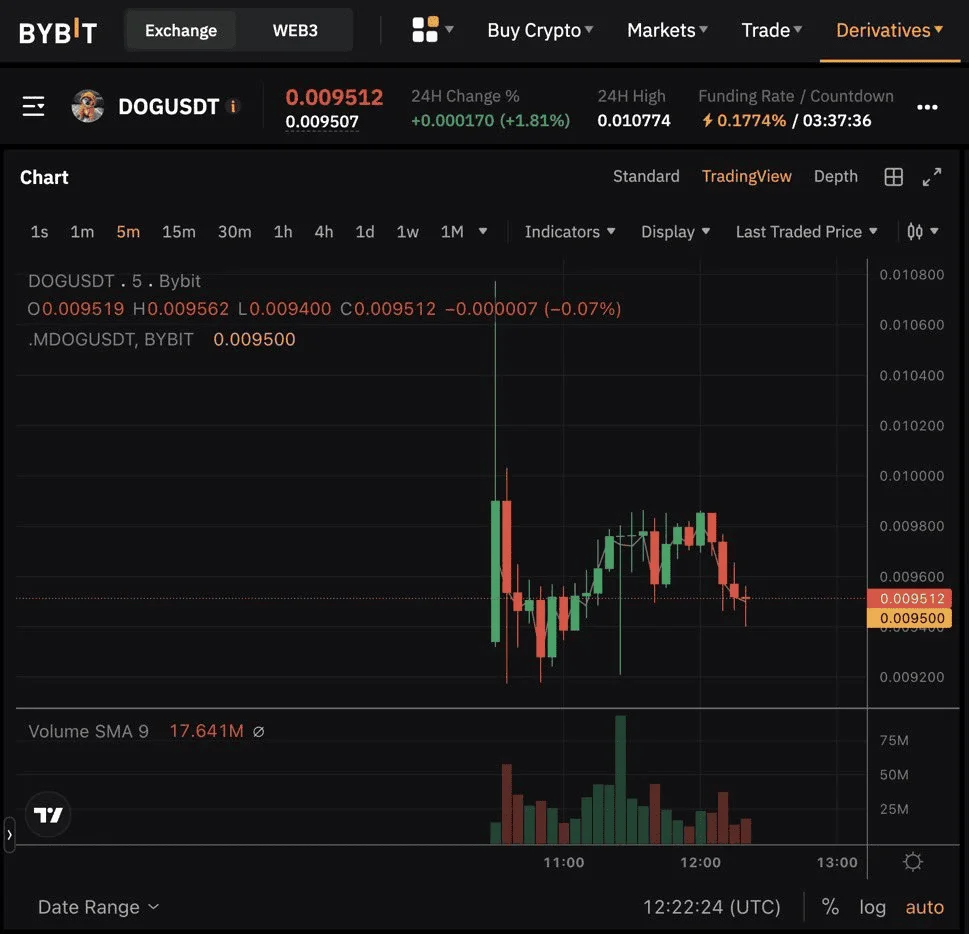This screenshot has height=934, width=969.
Task: Open chart settings gear icon
Action: point(913,862)
